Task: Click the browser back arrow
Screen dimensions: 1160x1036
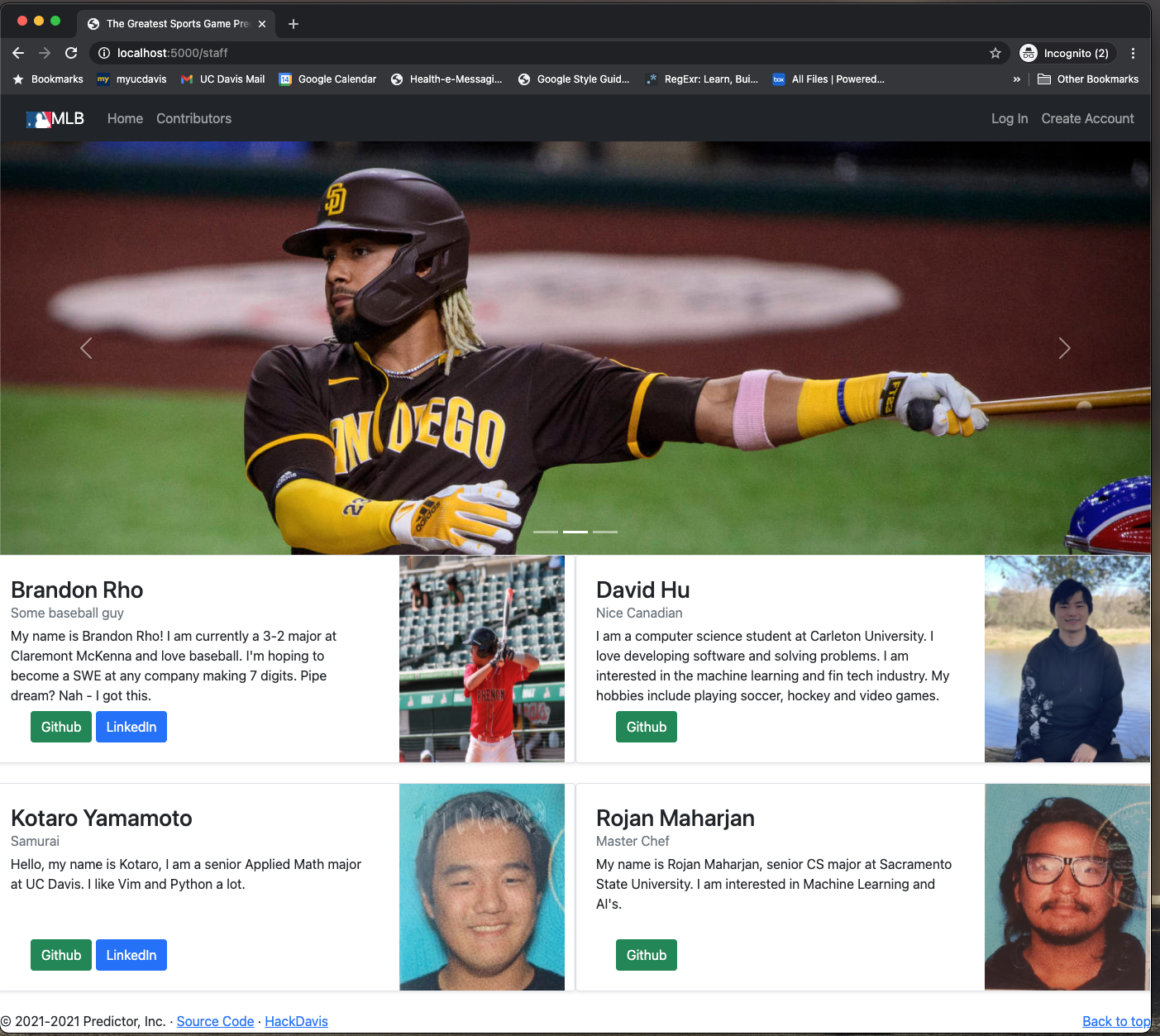Action: pyautogui.click(x=18, y=53)
